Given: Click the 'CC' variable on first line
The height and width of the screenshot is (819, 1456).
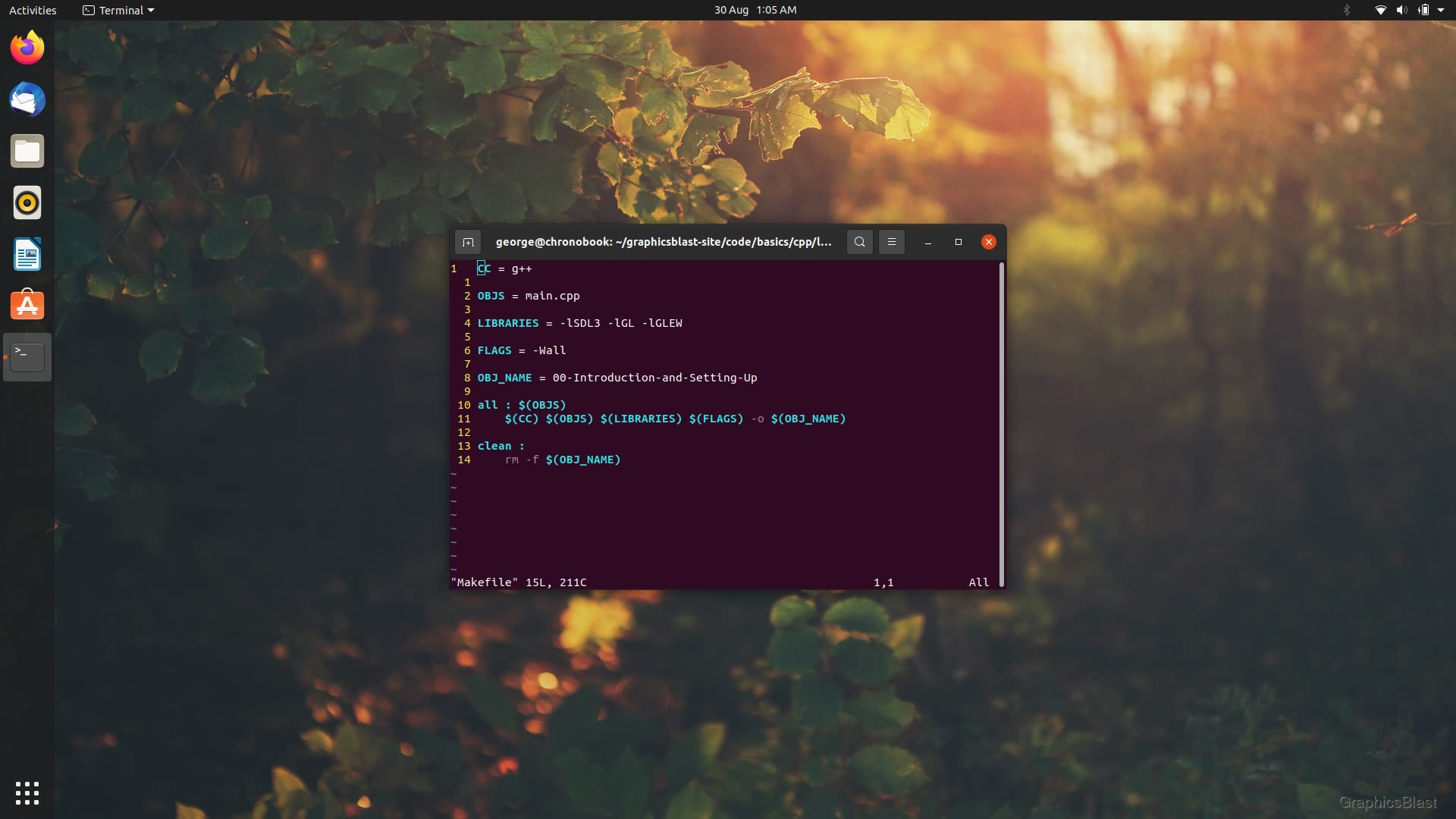Looking at the screenshot, I should coord(484,268).
